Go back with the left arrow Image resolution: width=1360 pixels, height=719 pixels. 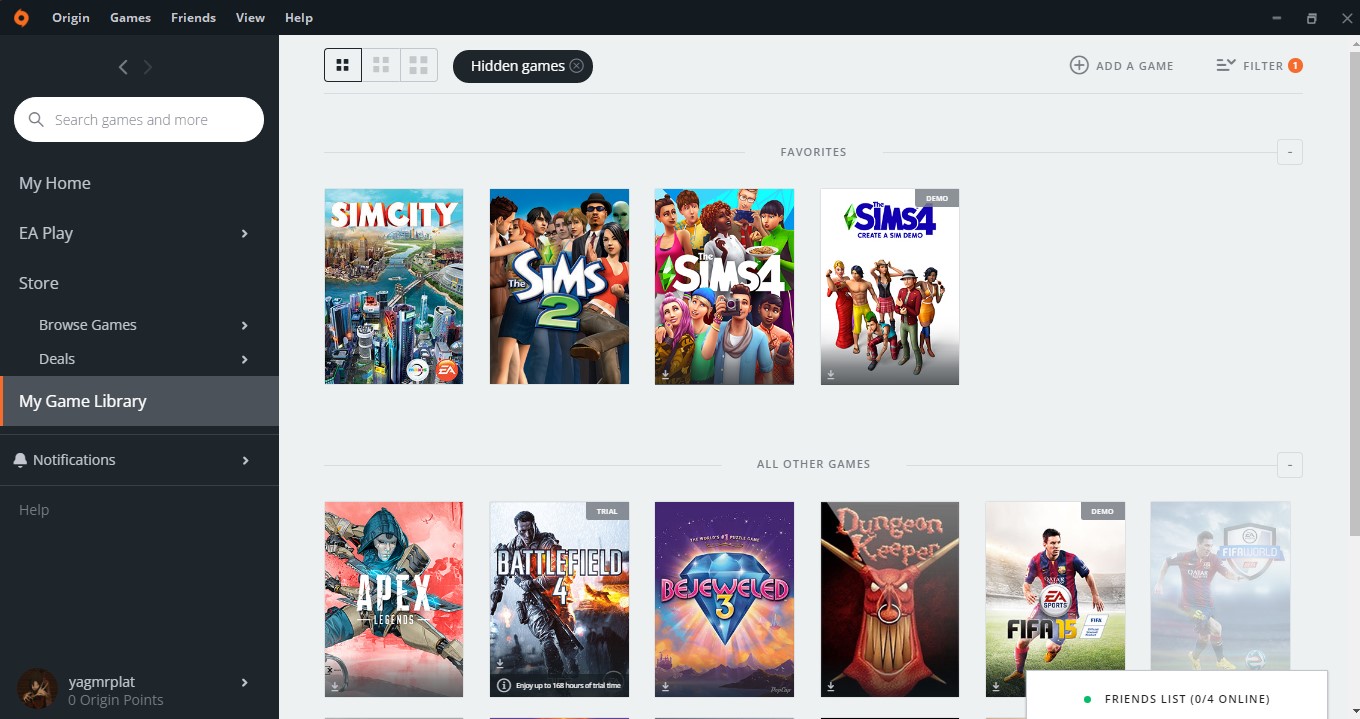123,67
